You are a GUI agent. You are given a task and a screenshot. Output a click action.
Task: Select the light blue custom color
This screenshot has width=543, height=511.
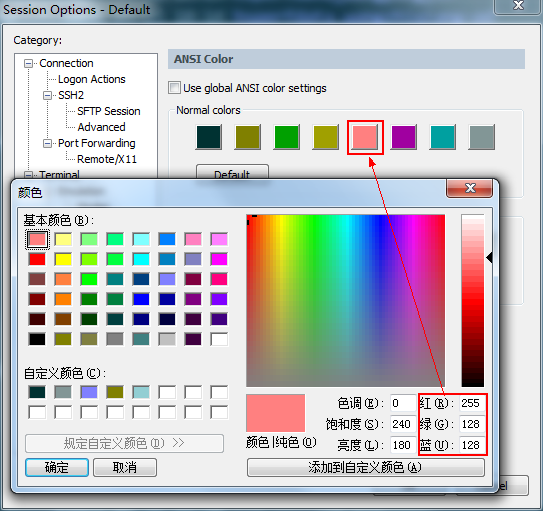click(x=141, y=392)
